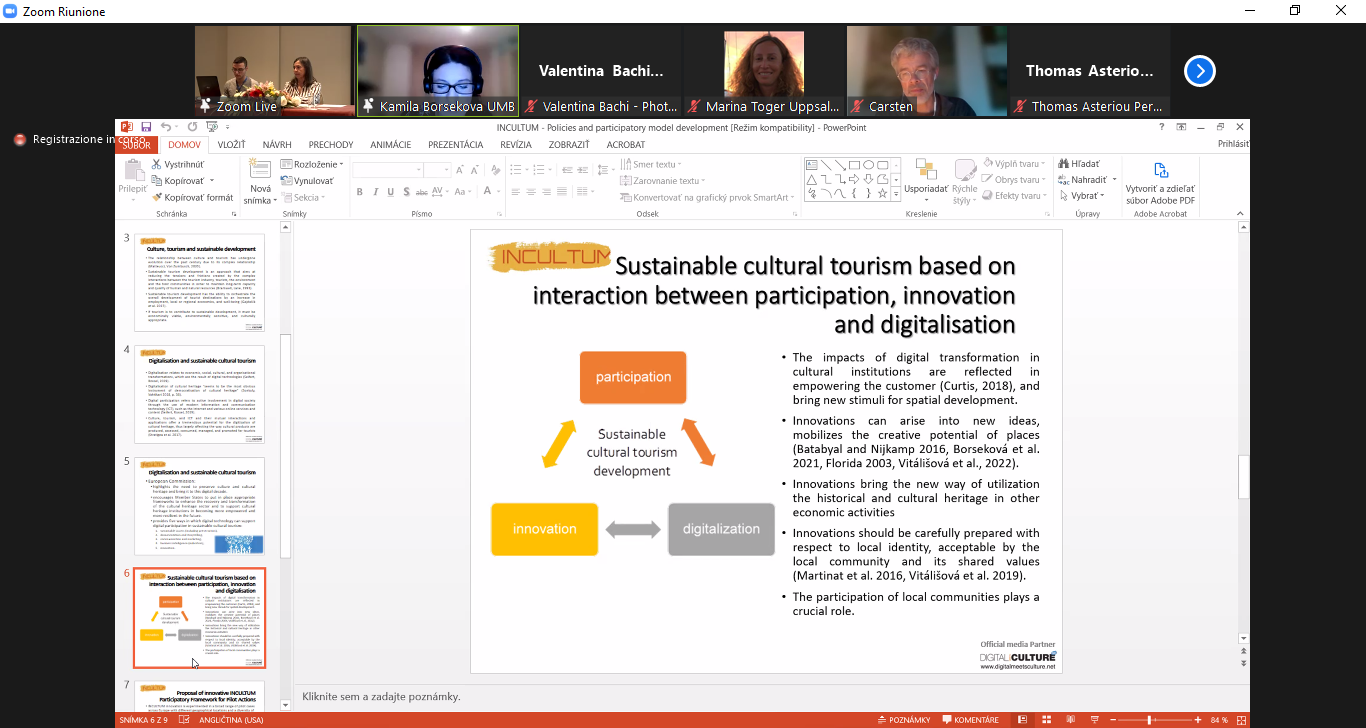
Task: Select the oval shape in gallery
Action: click(x=869, y=165)
